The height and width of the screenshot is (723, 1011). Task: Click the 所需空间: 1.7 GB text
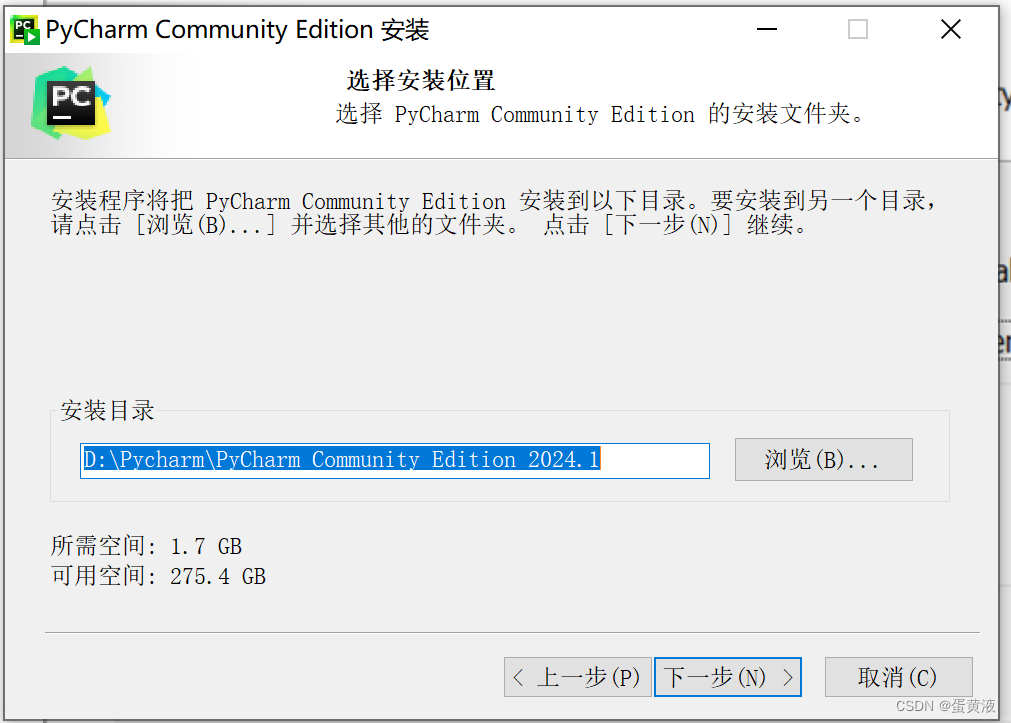(x=146, y=546)
